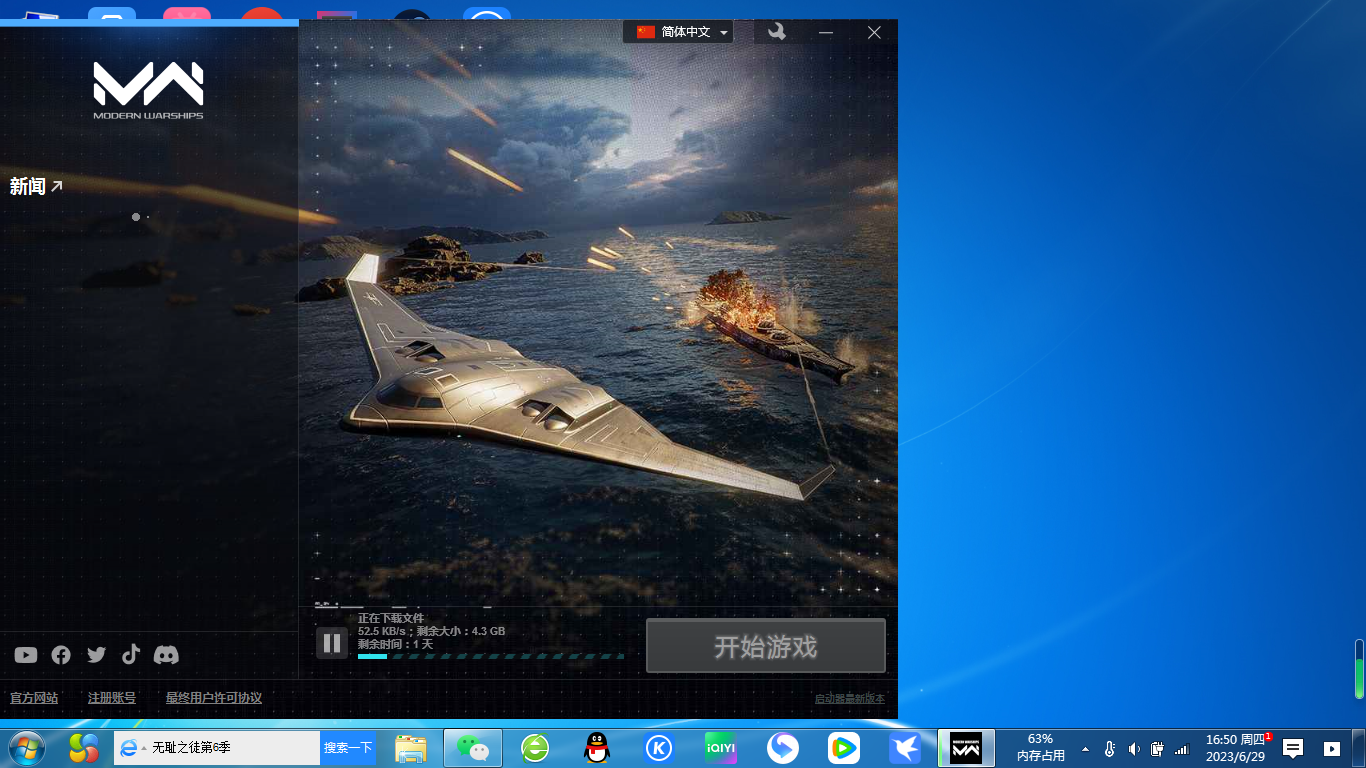Open the notification action center icon
The width and height of the screenshot is (1366, 768).
1293,748
